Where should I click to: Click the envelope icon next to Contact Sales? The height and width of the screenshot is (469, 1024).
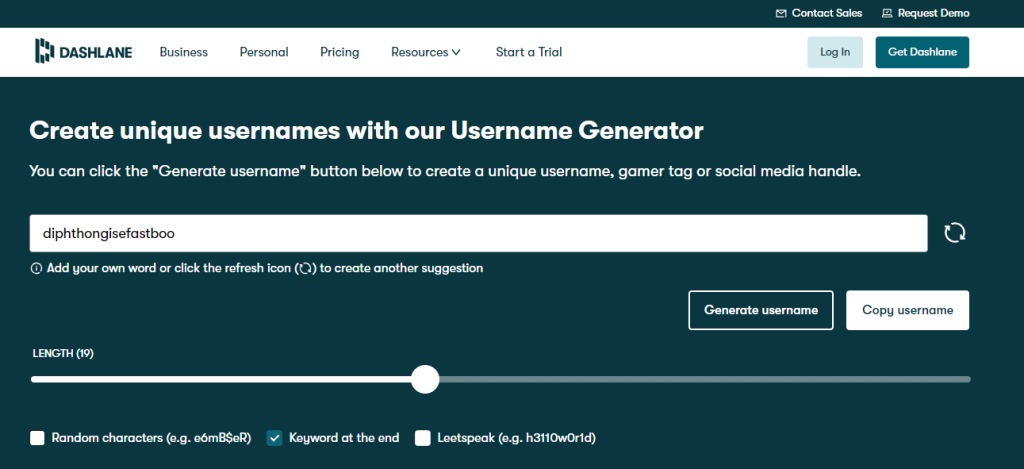pos(780,13)
